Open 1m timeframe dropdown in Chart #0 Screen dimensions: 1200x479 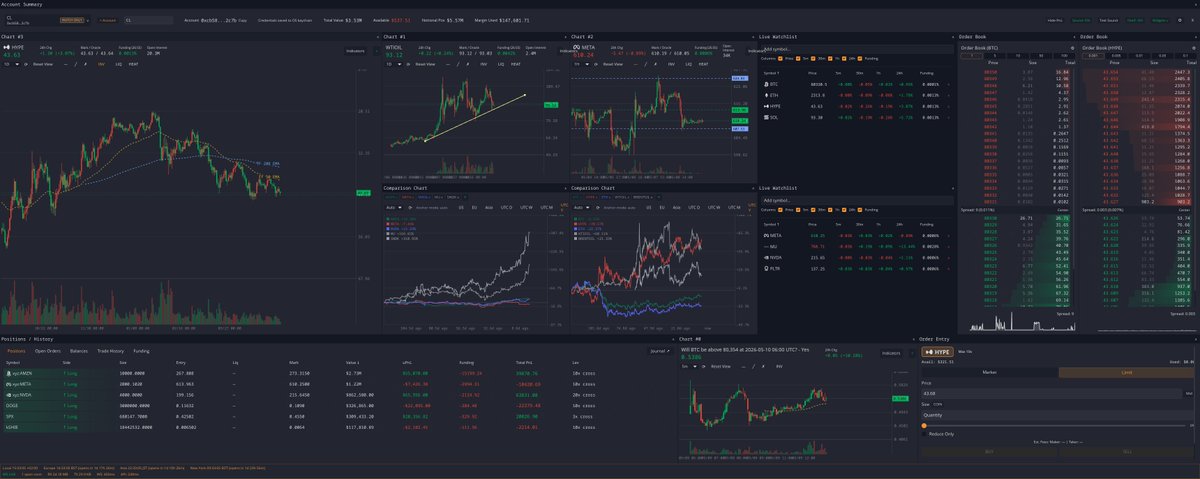[x=689, y=366]
